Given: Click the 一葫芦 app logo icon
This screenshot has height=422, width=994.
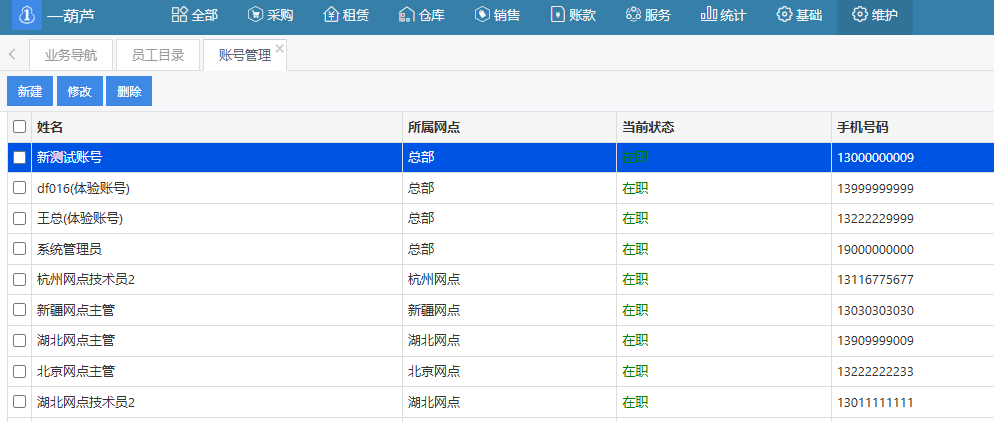Looking at the screenshot, I should pos(27,15).
